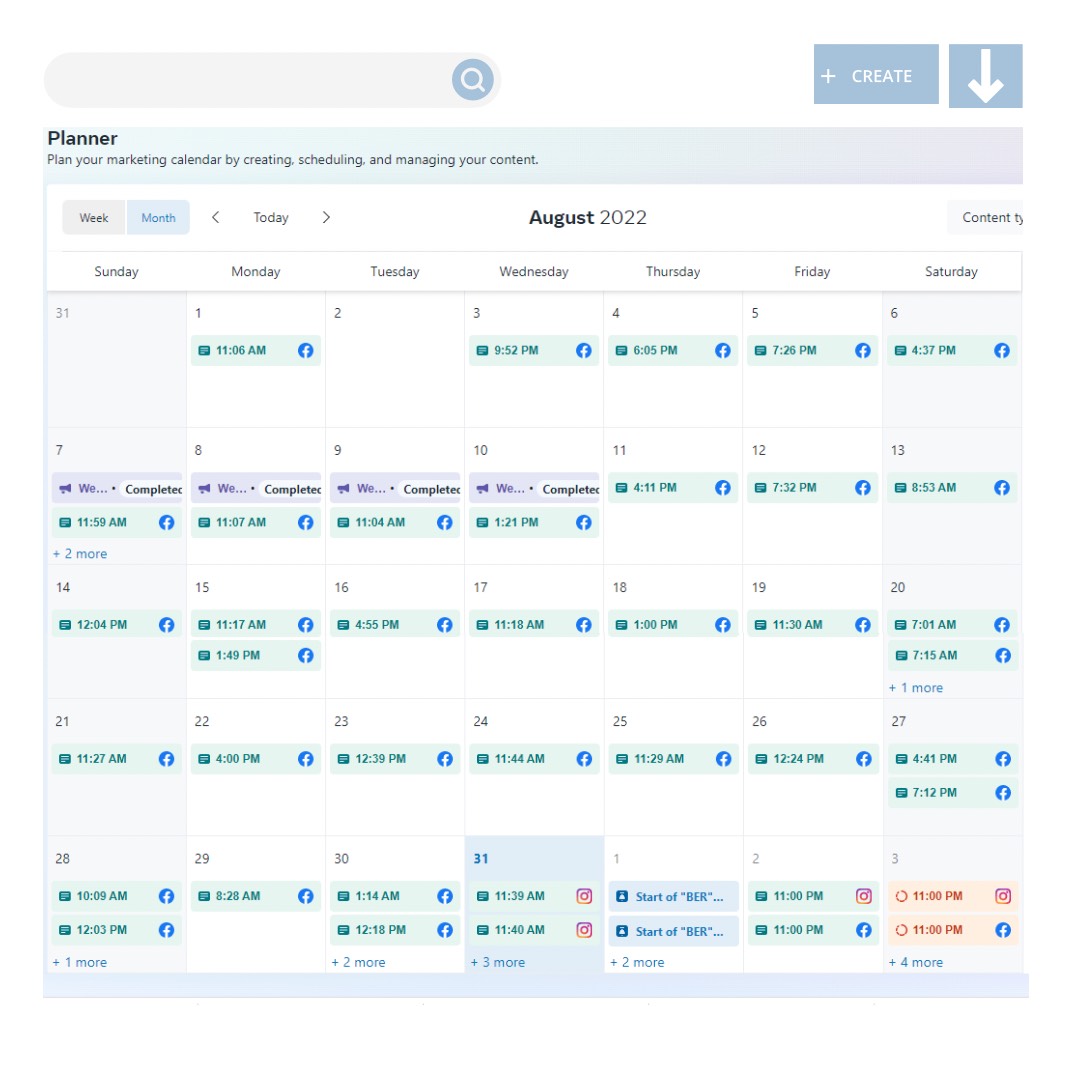Open the 4:55 PM post on August 16

395,625
